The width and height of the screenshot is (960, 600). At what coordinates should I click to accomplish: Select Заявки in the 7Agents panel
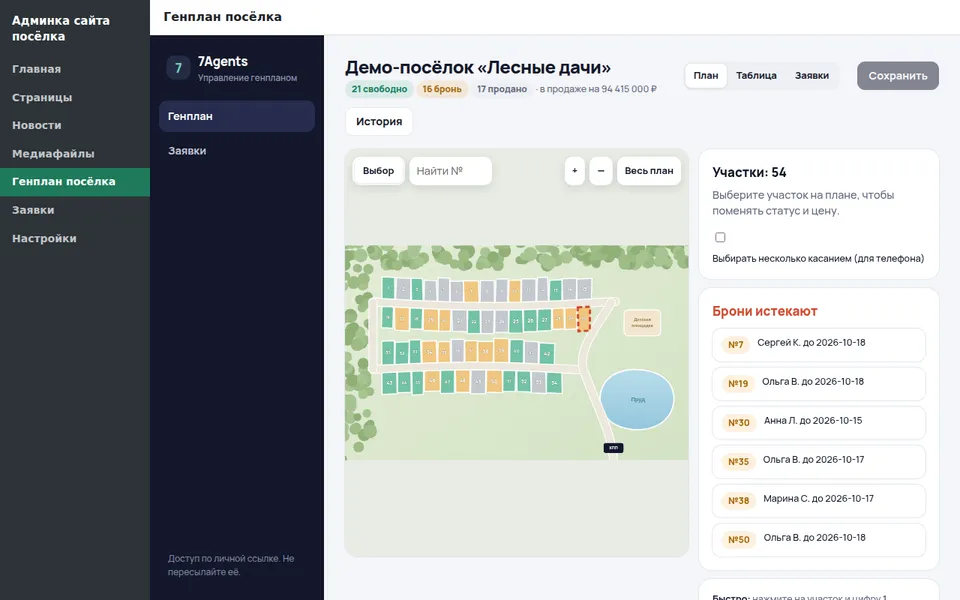tap(237, 151)
